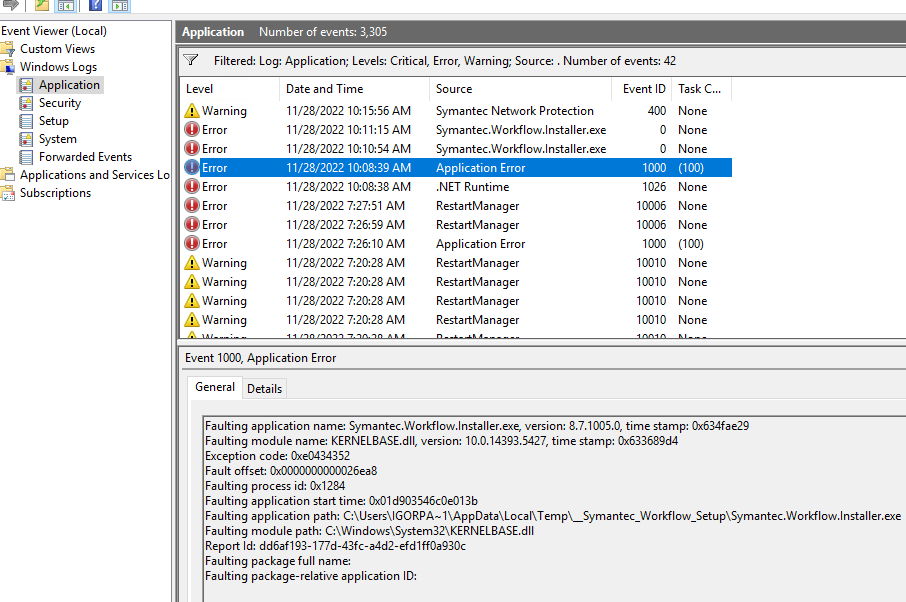Screen dimensions: 906x602
Task: Click the forward arrow toolbar icon
Action: click(x=11, y=5)
